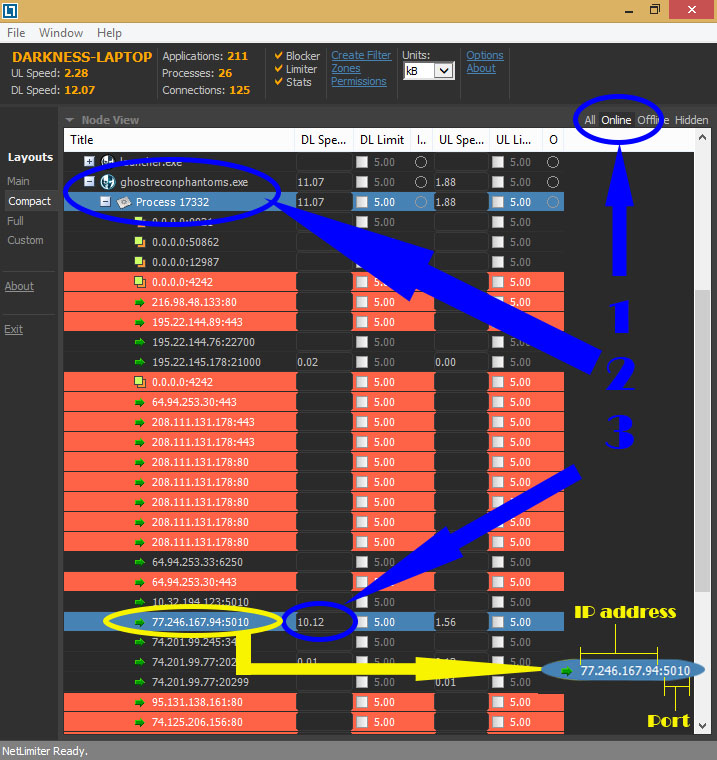The width and height of the screenshot is (717, 760).
Task: Select the Main layout
Action: 18,181
